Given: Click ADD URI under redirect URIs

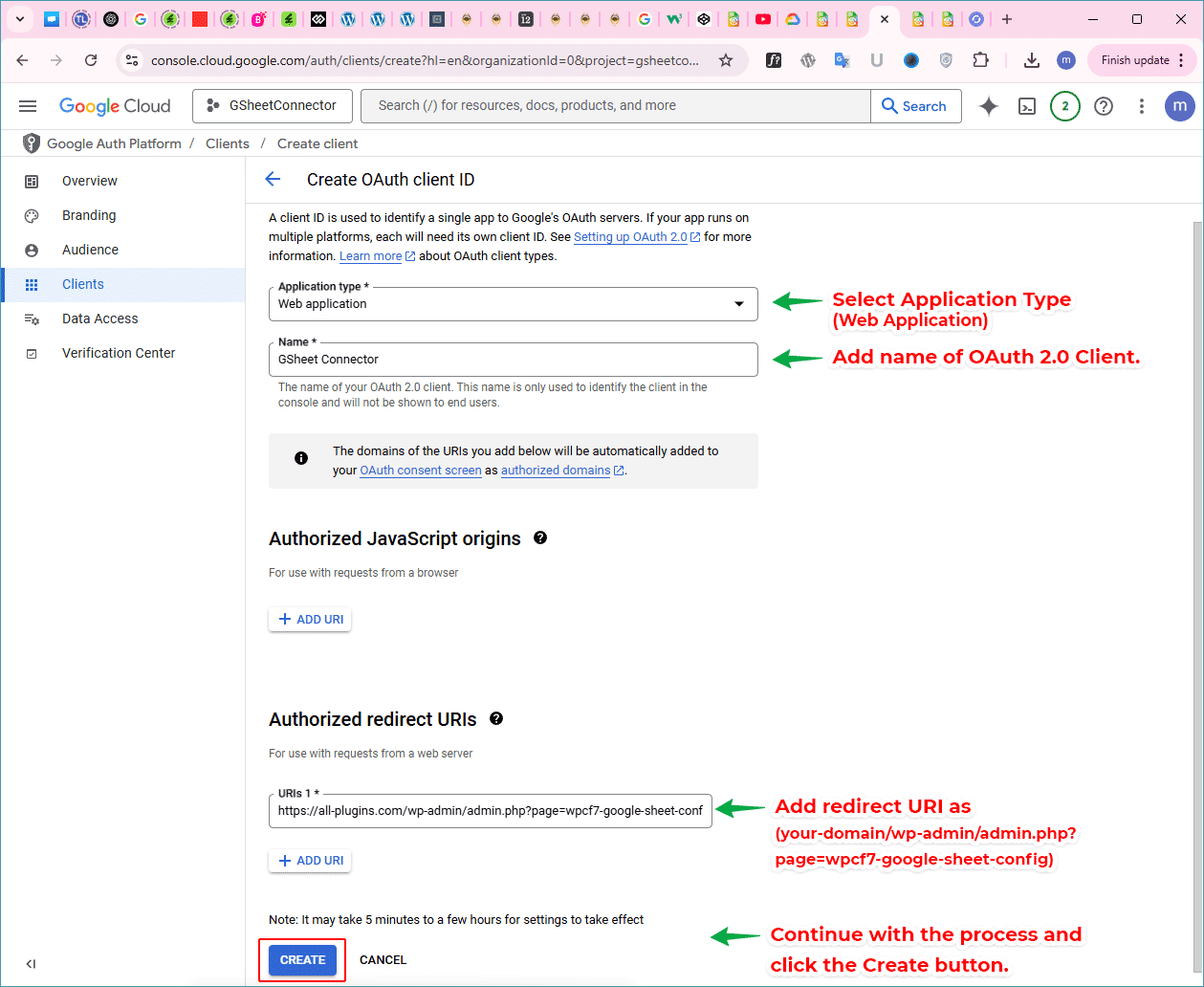Looking at the screenshot, I should (310, 861).
